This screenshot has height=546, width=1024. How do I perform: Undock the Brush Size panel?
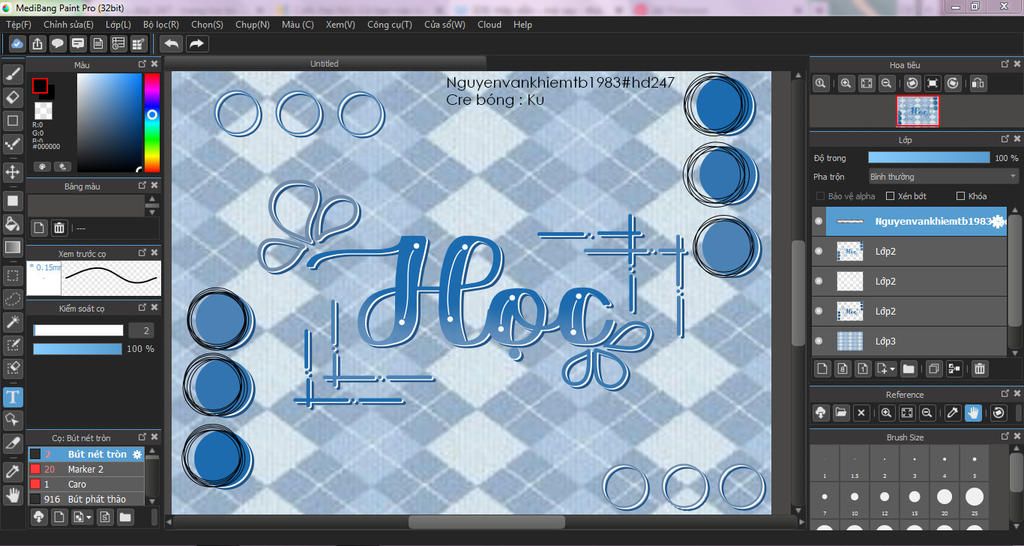(1006, 436)
